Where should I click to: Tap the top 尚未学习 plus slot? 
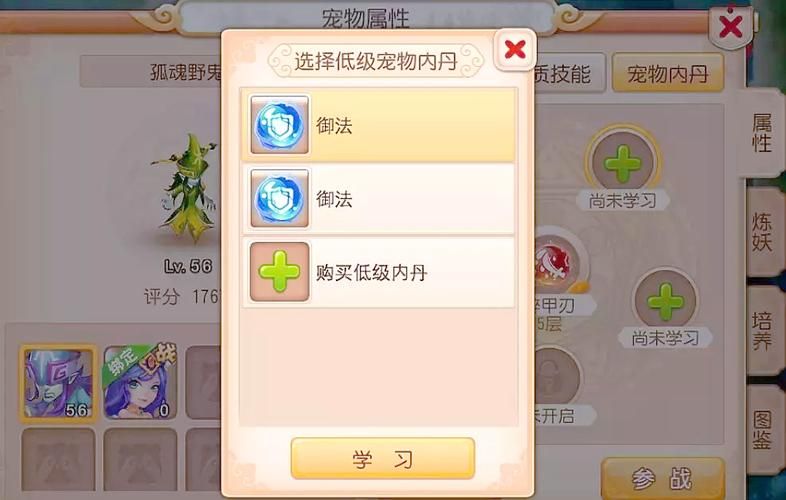[623, 163]
